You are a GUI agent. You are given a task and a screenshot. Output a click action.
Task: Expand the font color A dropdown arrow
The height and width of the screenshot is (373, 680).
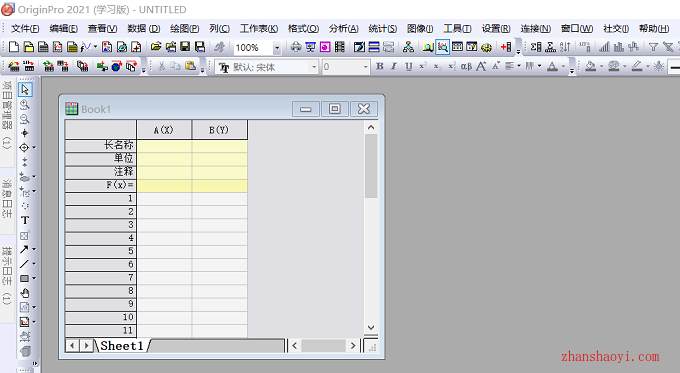563,66
